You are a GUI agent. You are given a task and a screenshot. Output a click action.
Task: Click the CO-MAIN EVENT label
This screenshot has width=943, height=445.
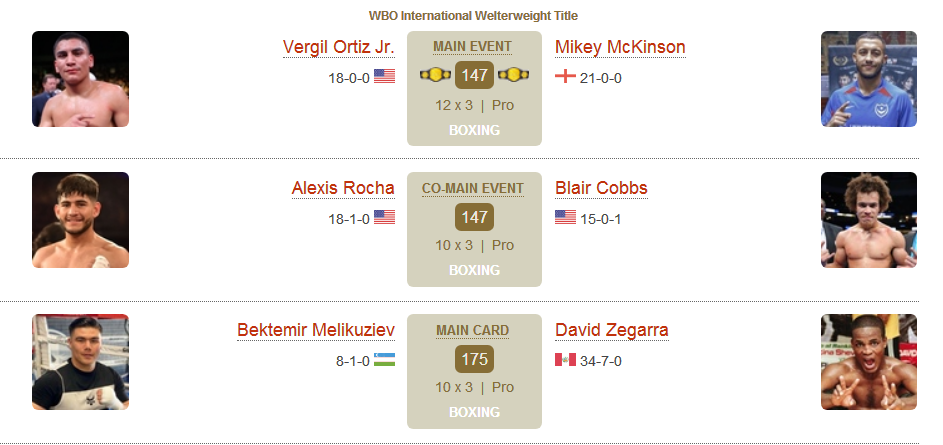tap(473, 189)
